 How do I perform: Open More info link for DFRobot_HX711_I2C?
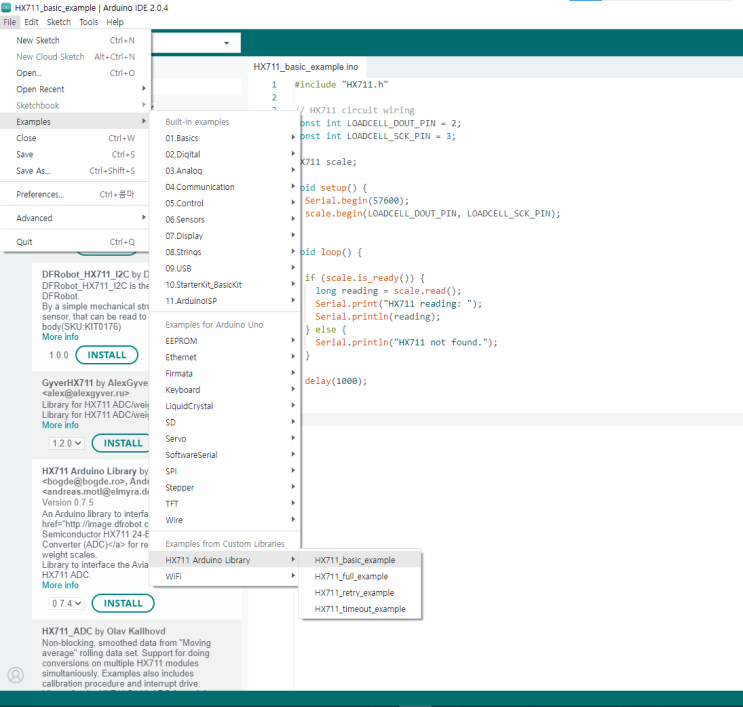click(60, 337)
